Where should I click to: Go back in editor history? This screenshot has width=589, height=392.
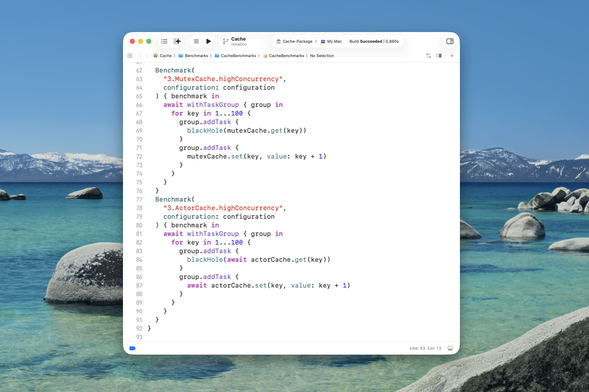tap(140, 56)
